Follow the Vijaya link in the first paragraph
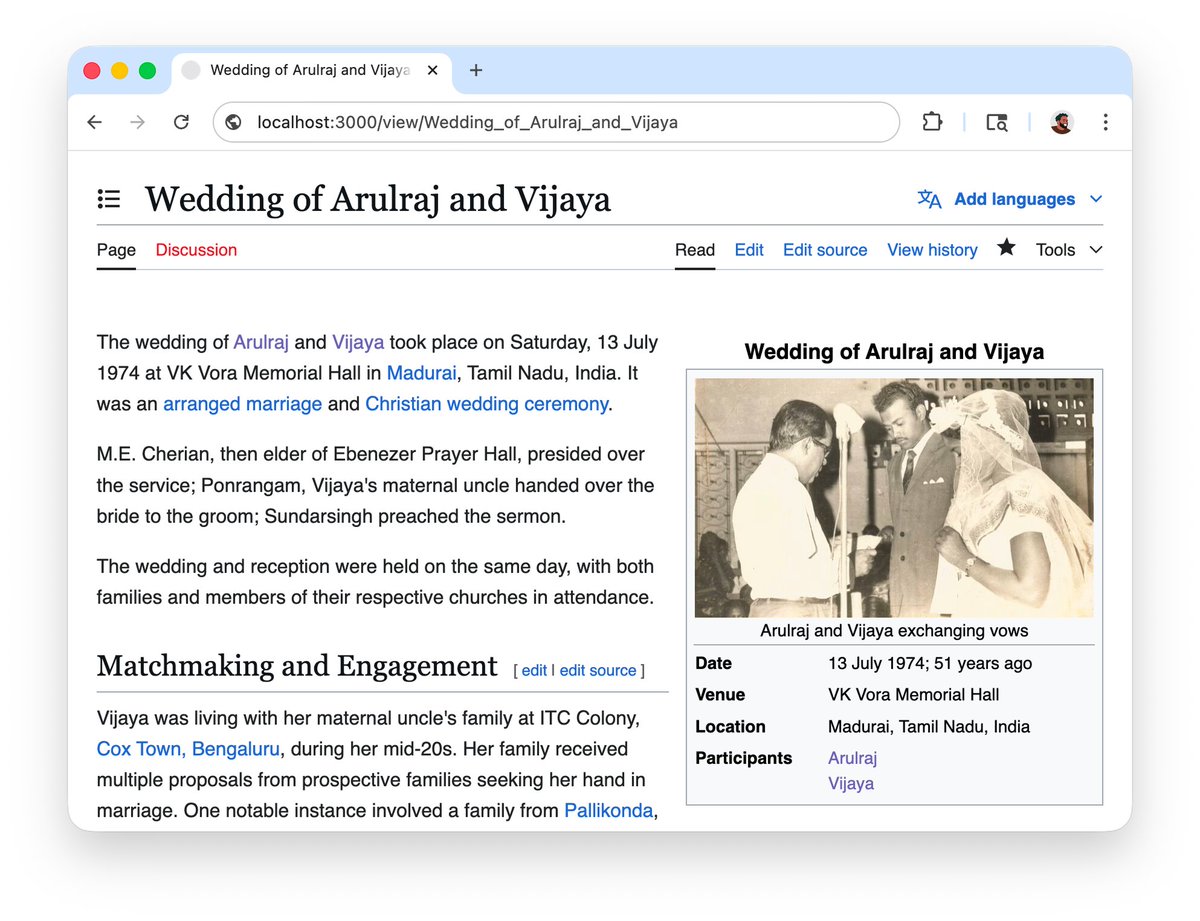 tap(358, 342)
